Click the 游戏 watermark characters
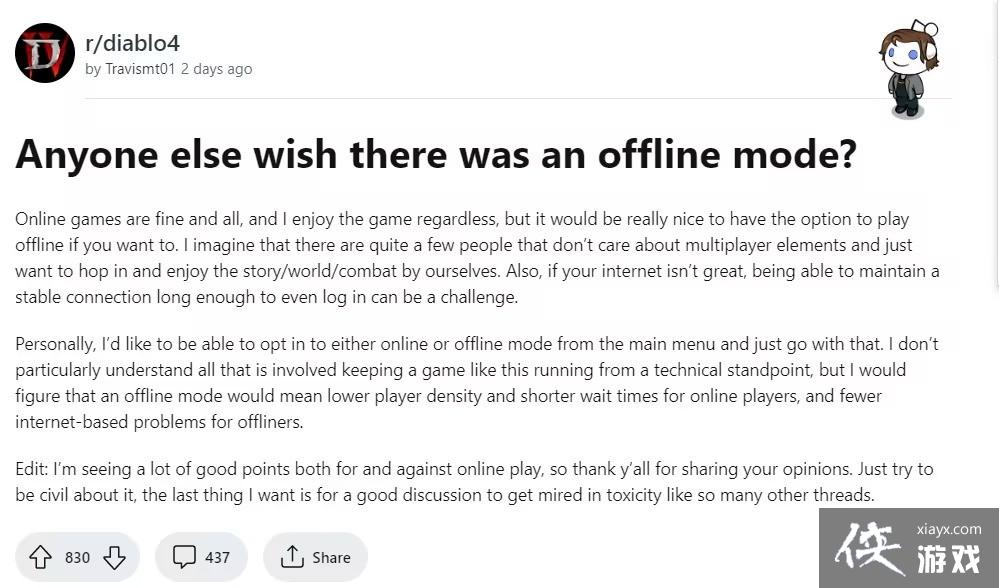Viewport: 999px width, 588px height. click(x=948, y=560)
